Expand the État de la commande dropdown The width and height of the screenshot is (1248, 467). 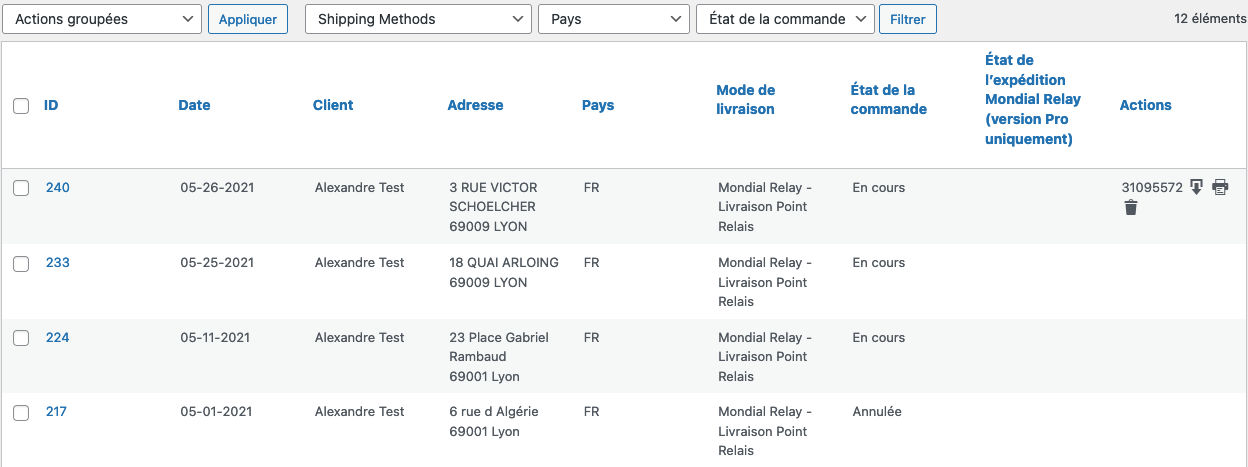click(785, 19)
